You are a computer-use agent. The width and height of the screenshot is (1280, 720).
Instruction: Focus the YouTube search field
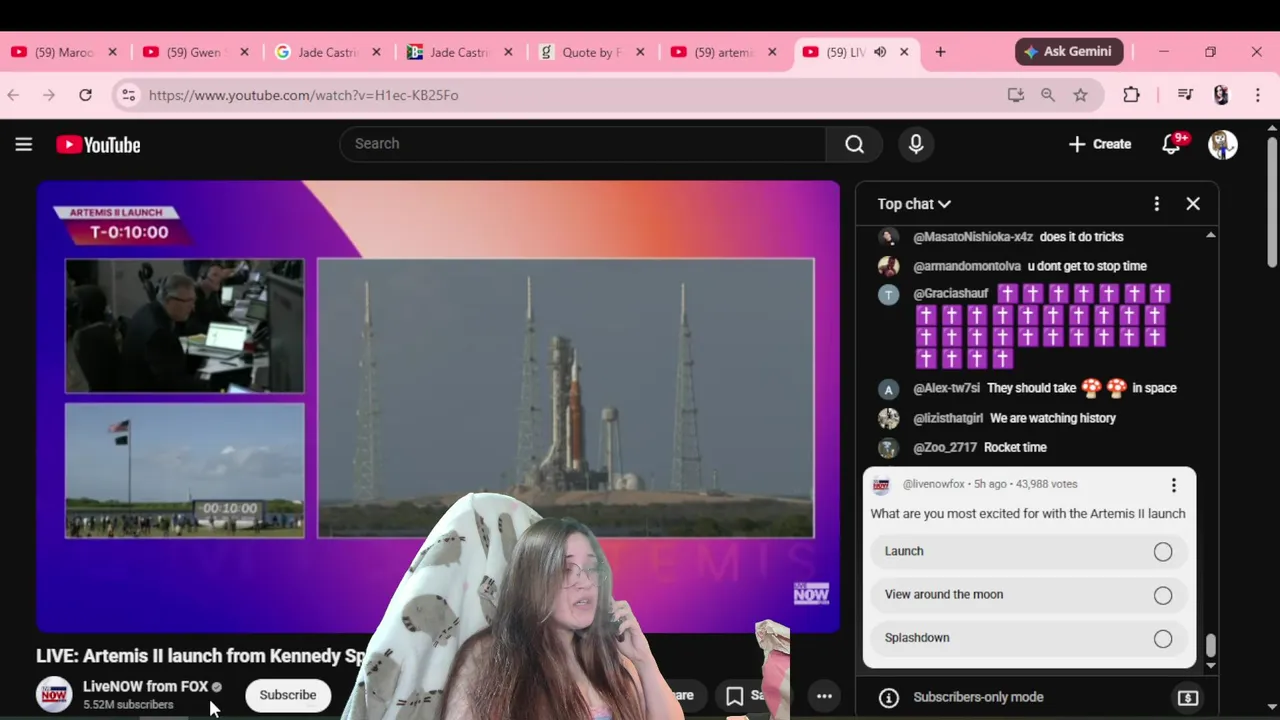pyautogui.click(x=583, y=144)
